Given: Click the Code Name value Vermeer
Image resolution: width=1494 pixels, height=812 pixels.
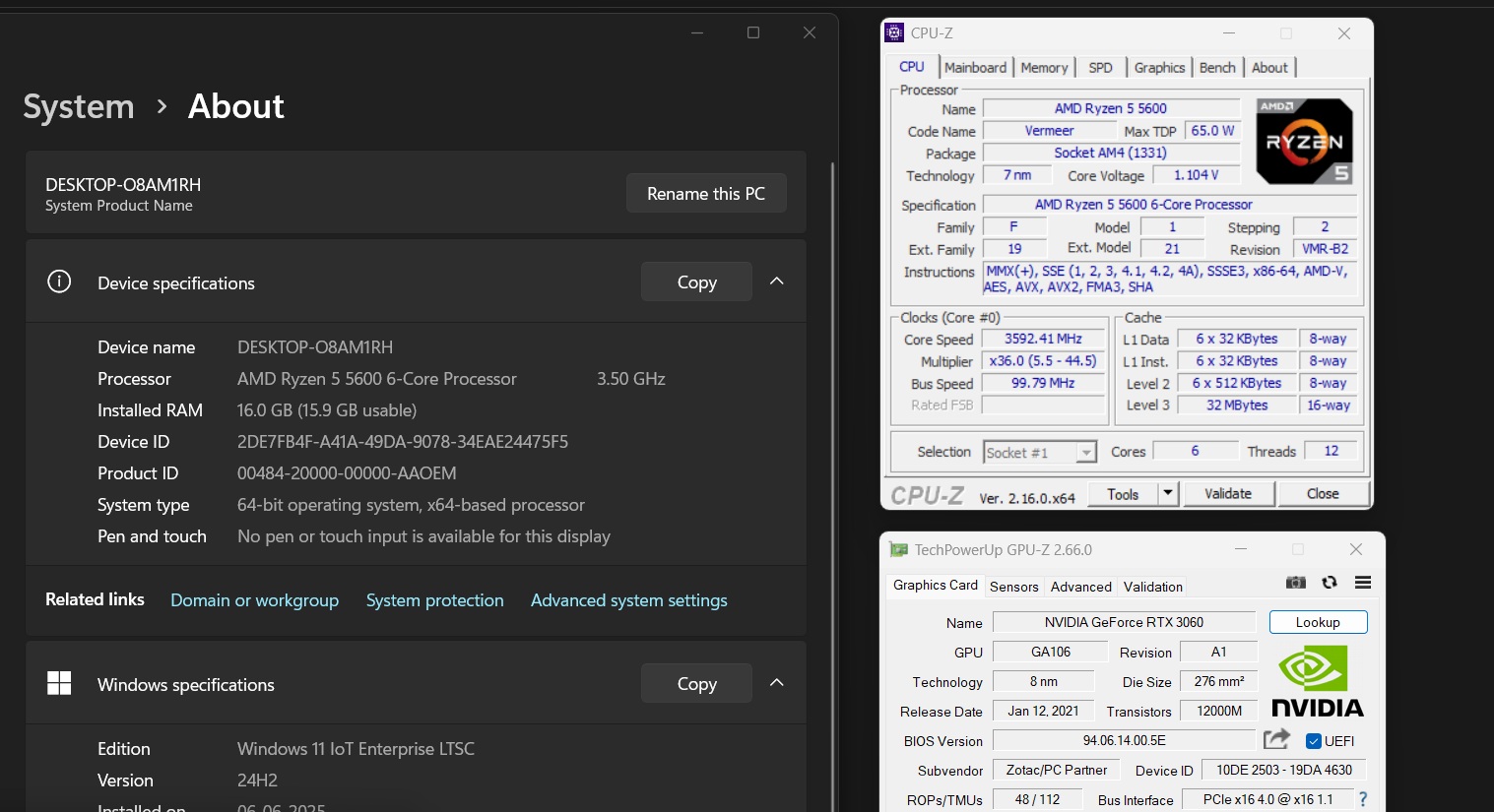Looking at the screenshot, I should coord(1049,131).
